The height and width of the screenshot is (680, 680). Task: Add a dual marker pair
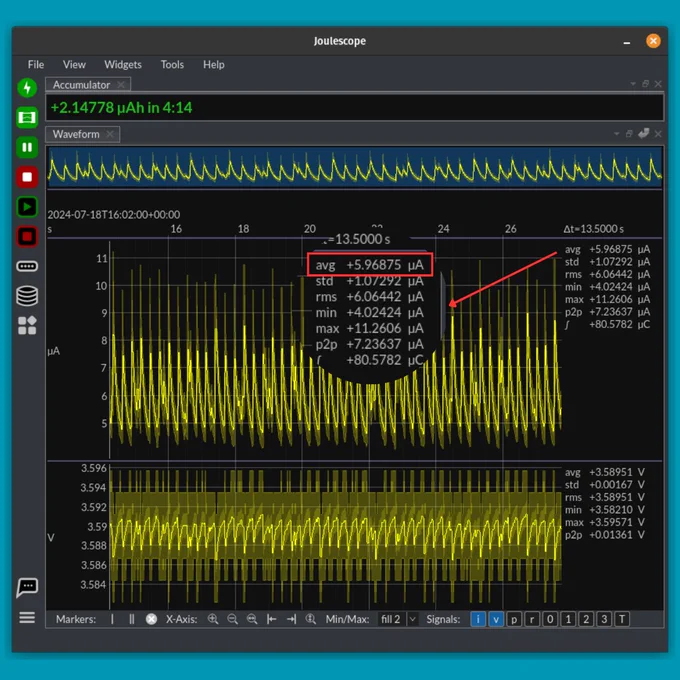point(131,619)
